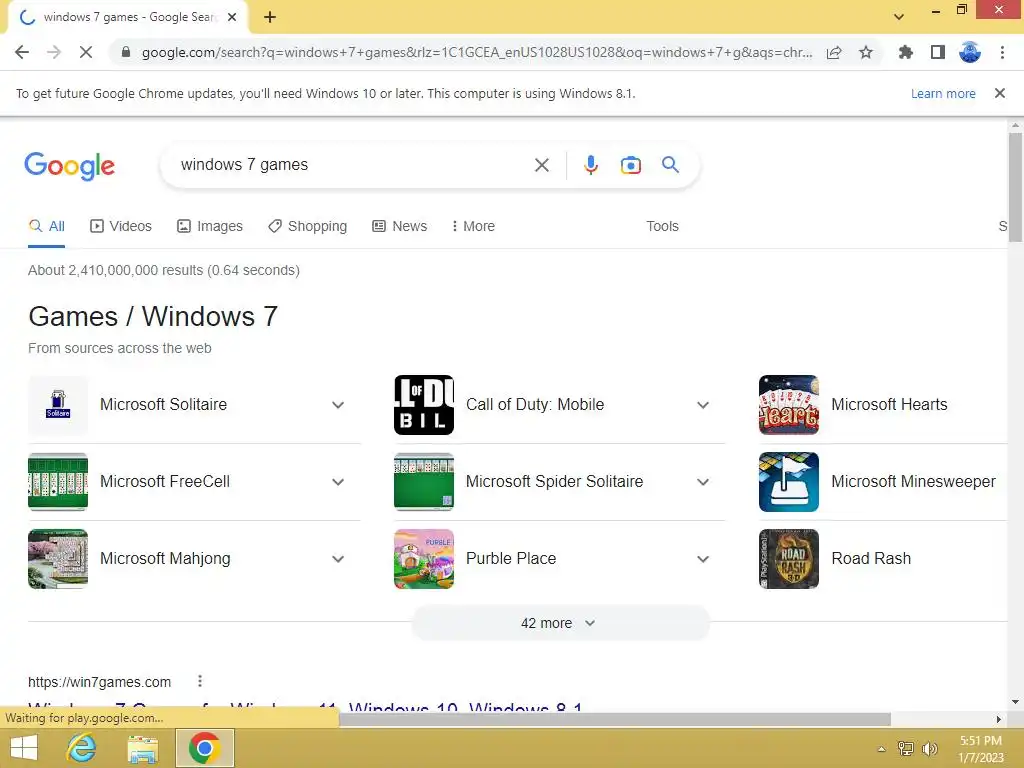Image resolution: width=1024 pixels, height=768 pixels.
Task: Click the blue magnifier search button
Action: pyautogui.click(x=670, y=165)
